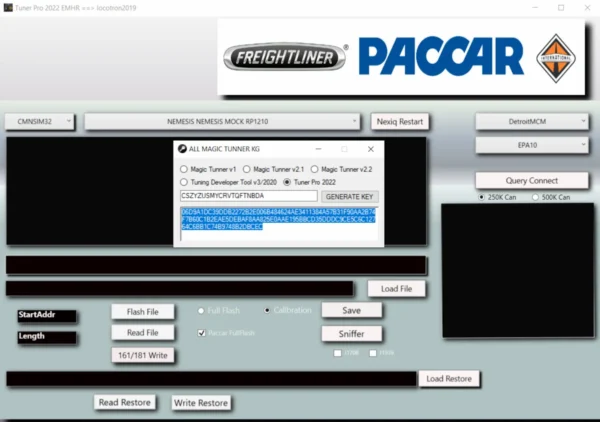
Task: Click the Query Connect button
Action: point(531,180)
